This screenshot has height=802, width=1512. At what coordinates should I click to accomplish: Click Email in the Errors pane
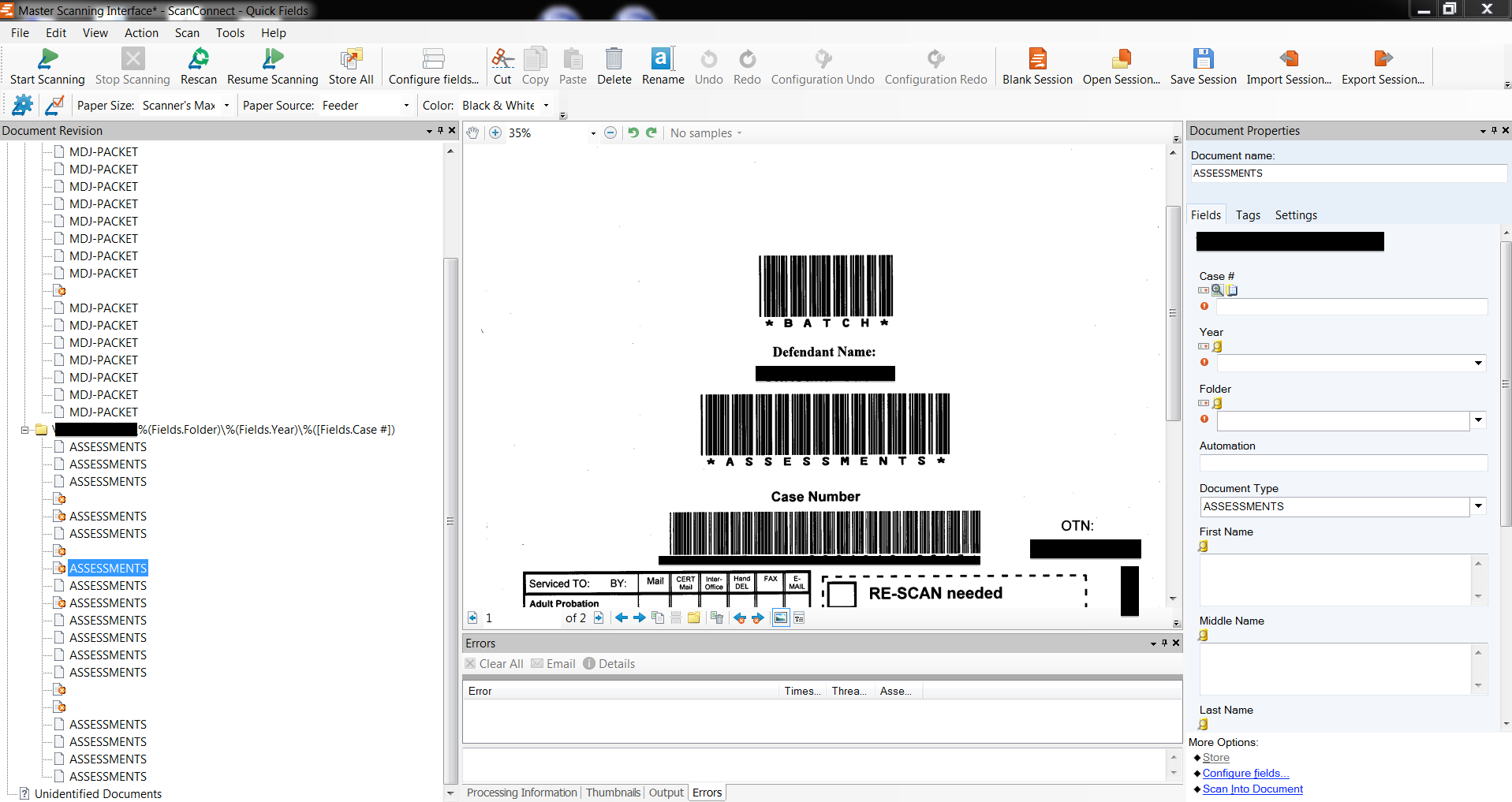[554, 664]
